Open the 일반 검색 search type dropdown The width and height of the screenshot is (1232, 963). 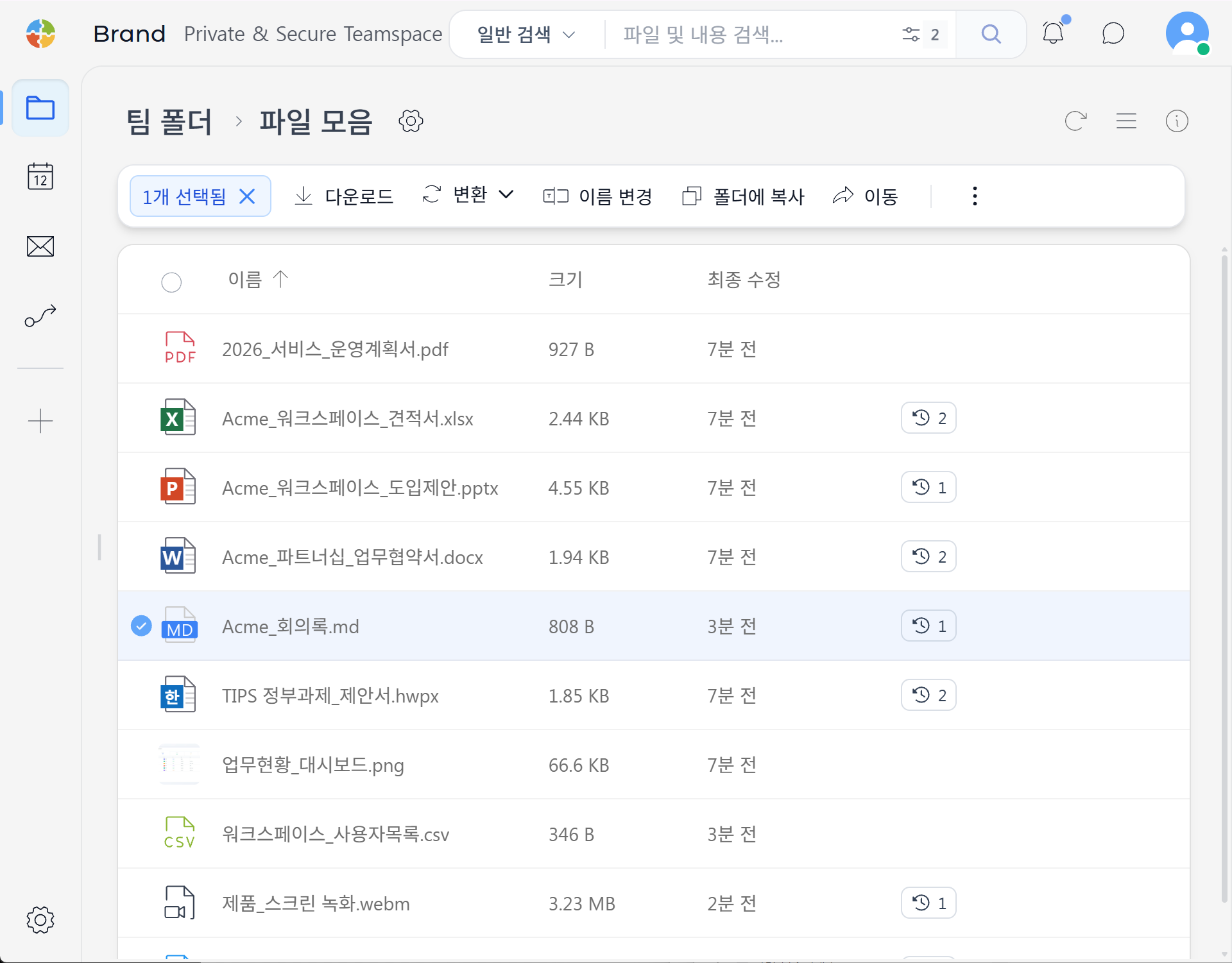click(x=526, y=34)
